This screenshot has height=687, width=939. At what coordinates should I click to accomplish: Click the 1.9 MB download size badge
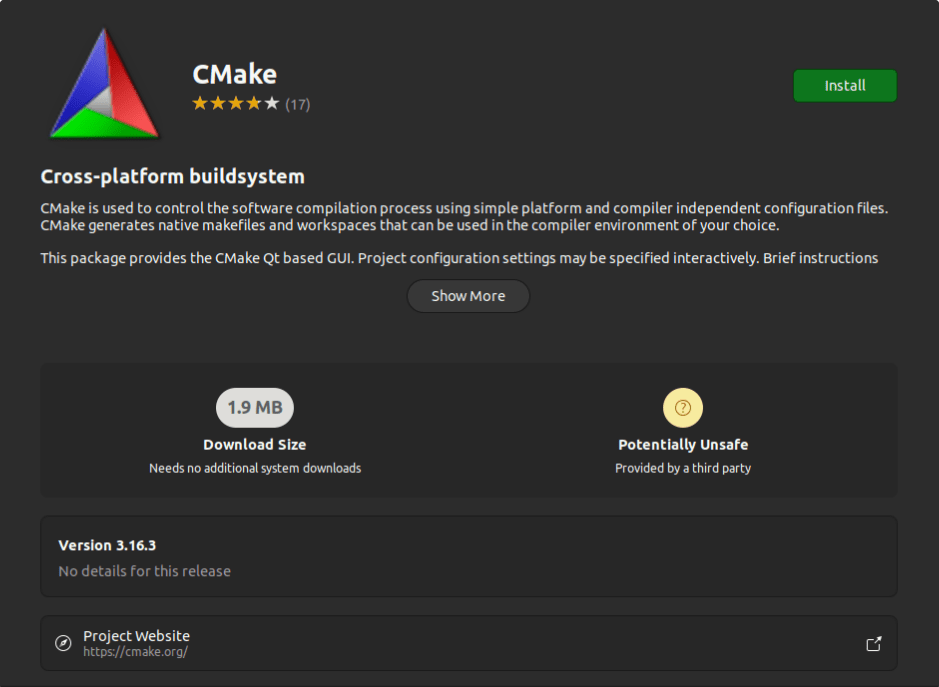(254, 407)
